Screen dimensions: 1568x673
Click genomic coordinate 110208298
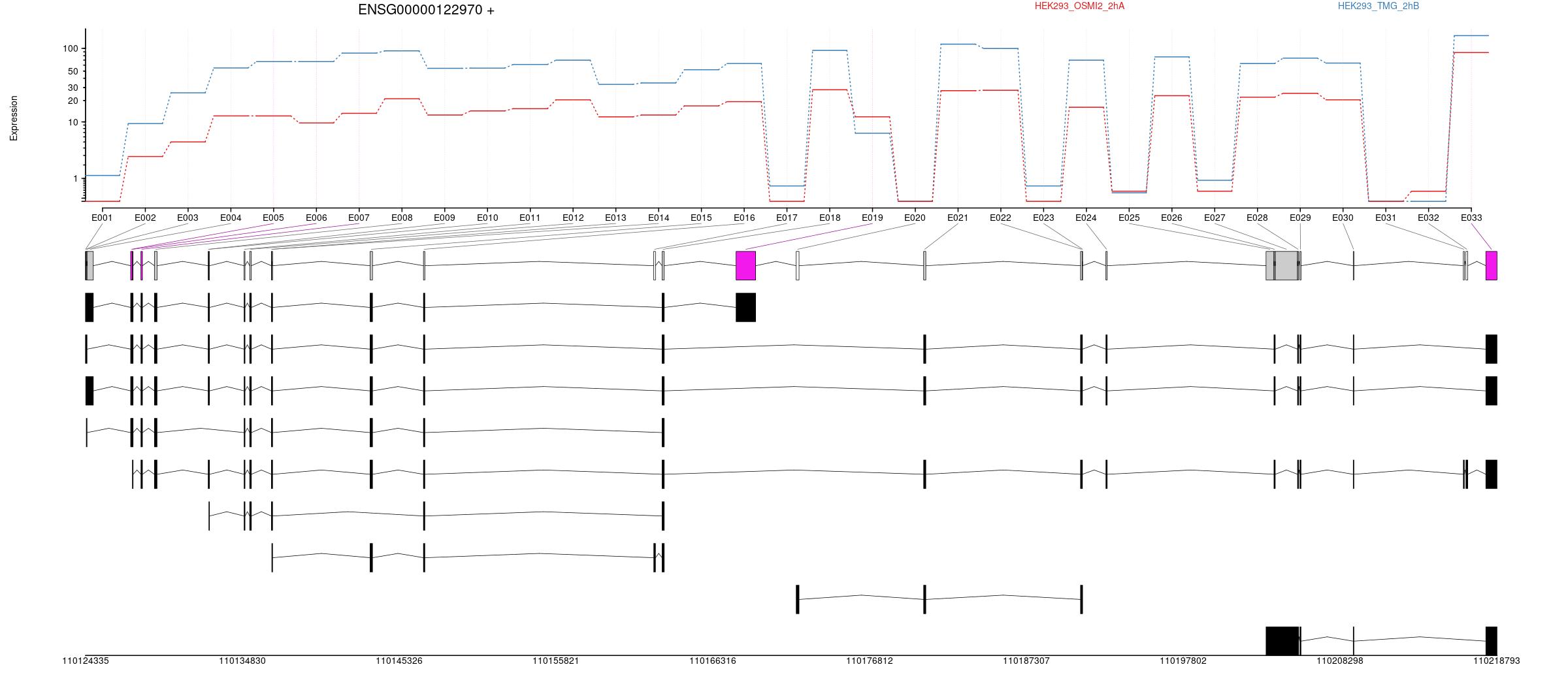1340,661
